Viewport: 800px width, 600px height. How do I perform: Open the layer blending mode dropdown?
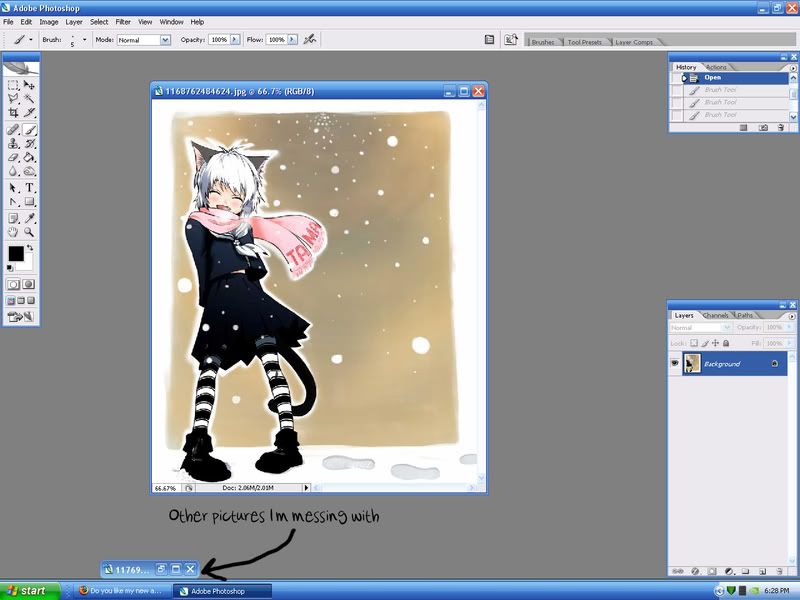[700, 328]
